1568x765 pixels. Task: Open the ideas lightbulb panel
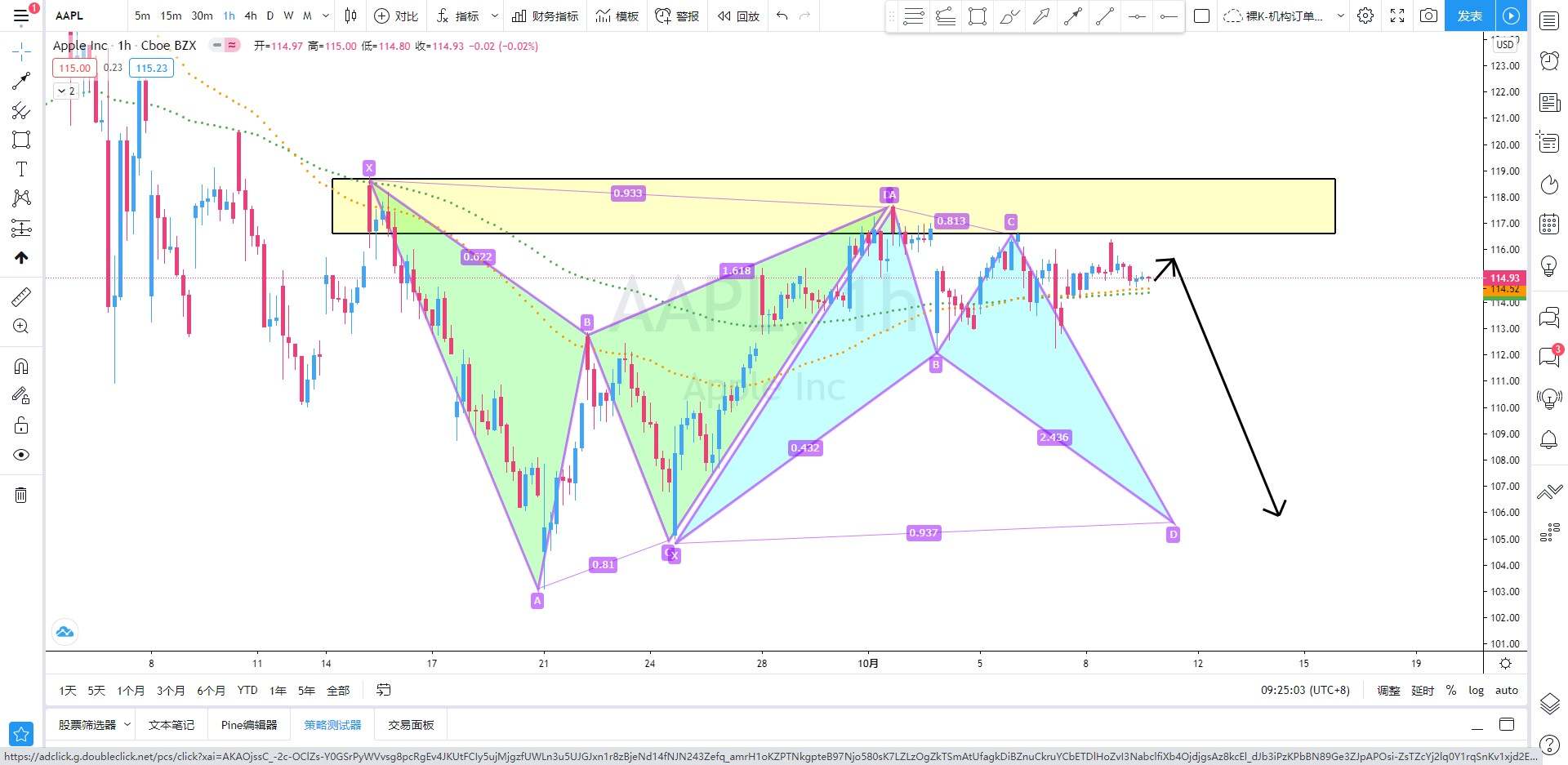tap(1549, 265)
